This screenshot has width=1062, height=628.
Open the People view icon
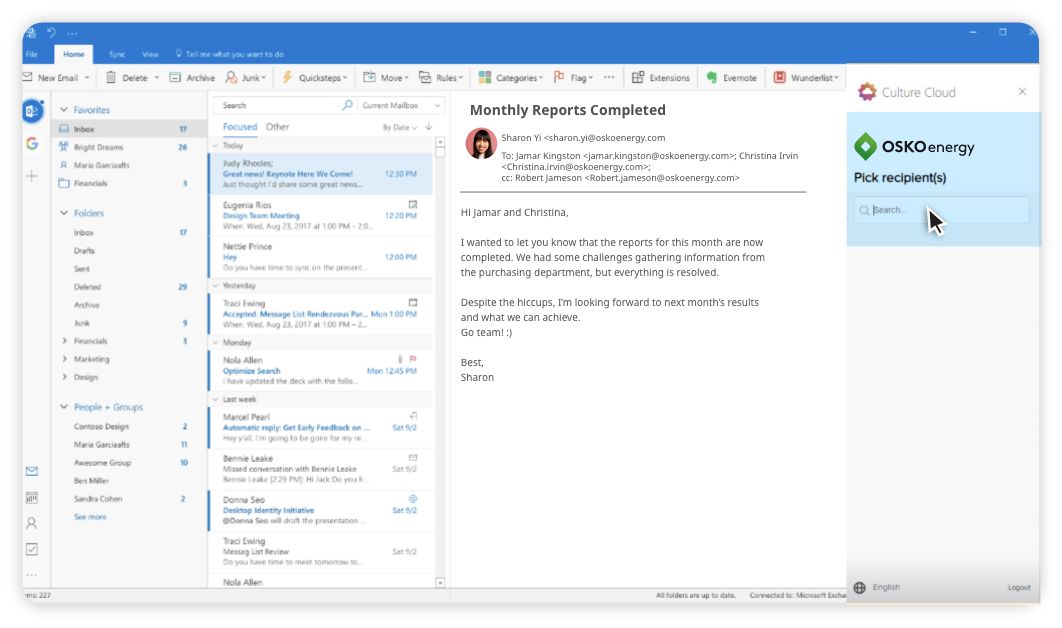click(x=32, y=524)
